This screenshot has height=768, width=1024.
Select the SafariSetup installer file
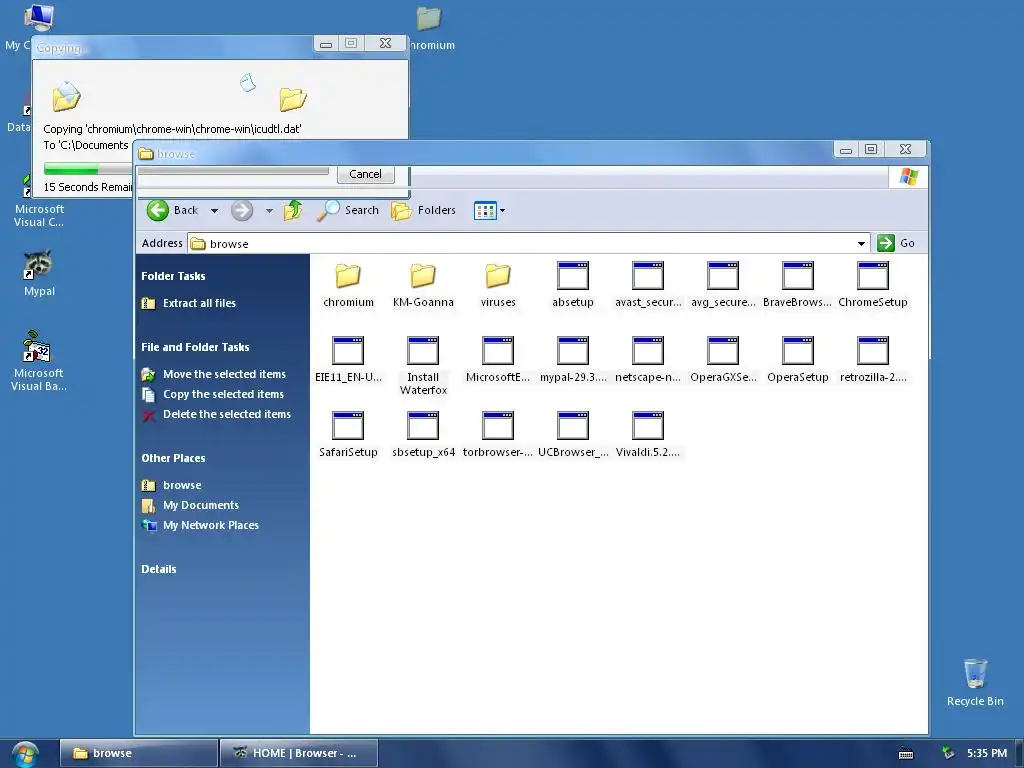click(348, 435)
